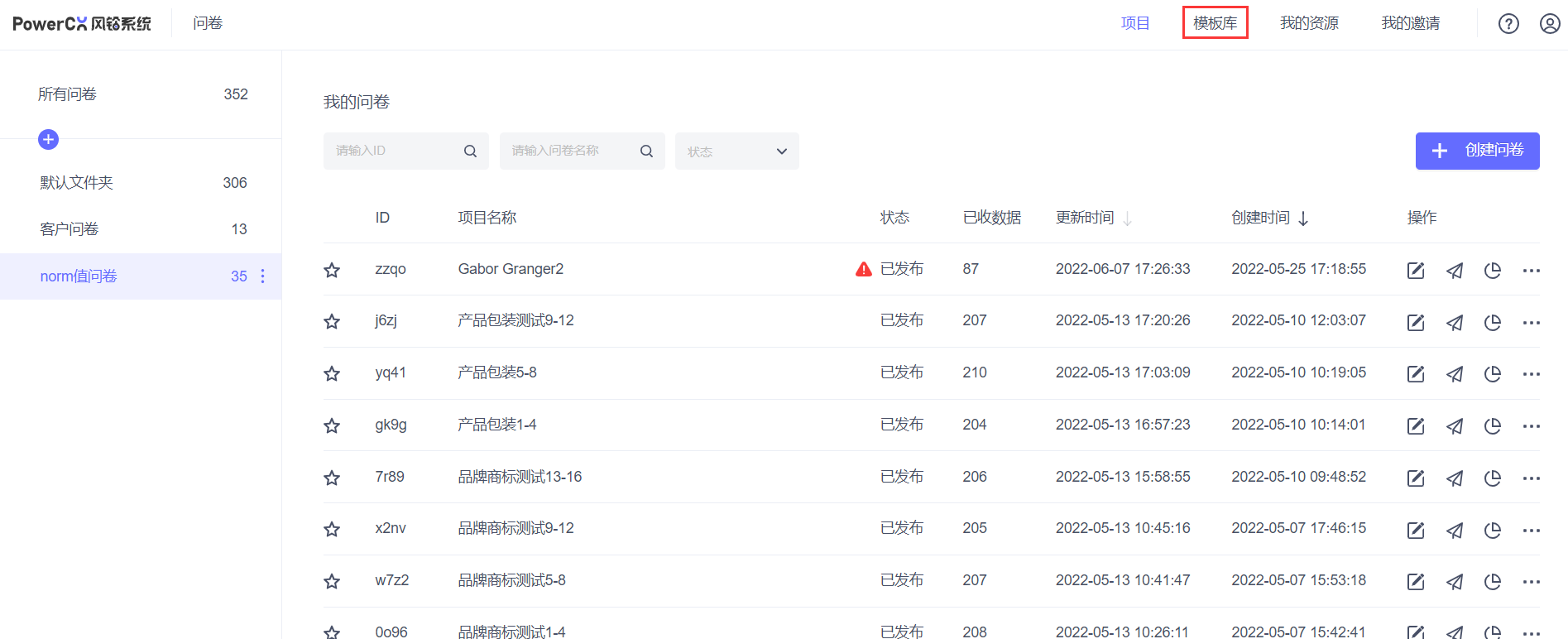The width and height of the screenshot is (1568, 639).
Task: Click the blue add folder plus icon
Action: coord(49,139)
